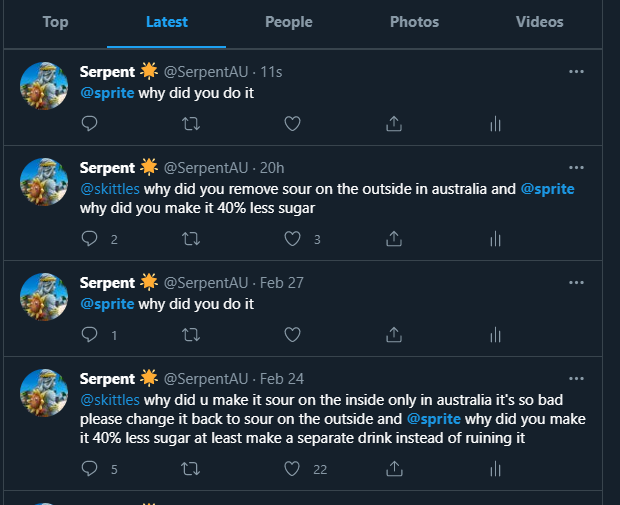
Task: Switch to the Photos tab
Action: click(x=414, y=22)
